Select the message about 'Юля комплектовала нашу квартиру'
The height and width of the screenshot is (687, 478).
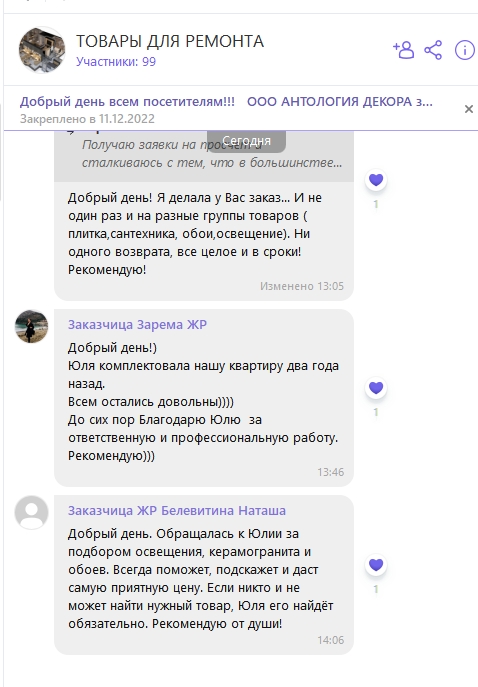[x=204, y=398]
